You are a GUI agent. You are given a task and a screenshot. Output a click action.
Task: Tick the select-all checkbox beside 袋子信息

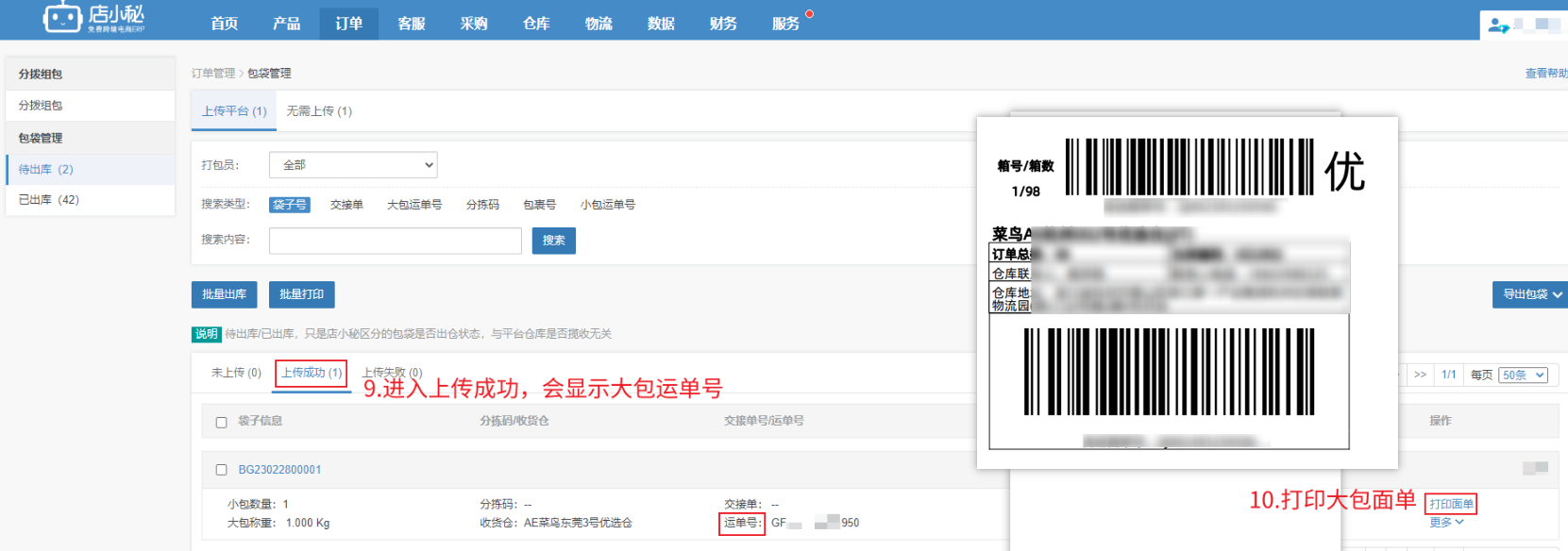pos(222,423)
